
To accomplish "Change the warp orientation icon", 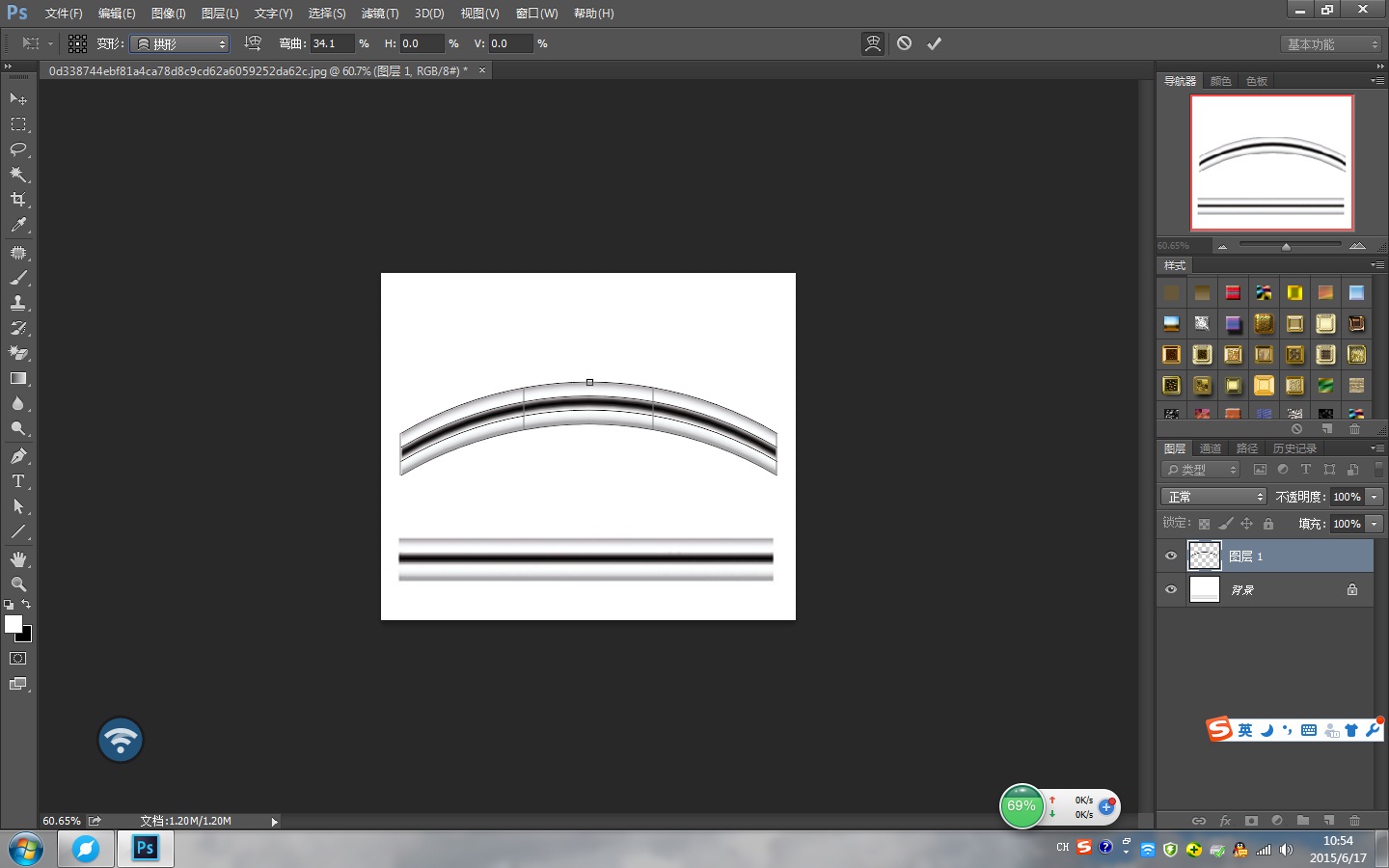I will pyautogui.click(x=253, y=43).
